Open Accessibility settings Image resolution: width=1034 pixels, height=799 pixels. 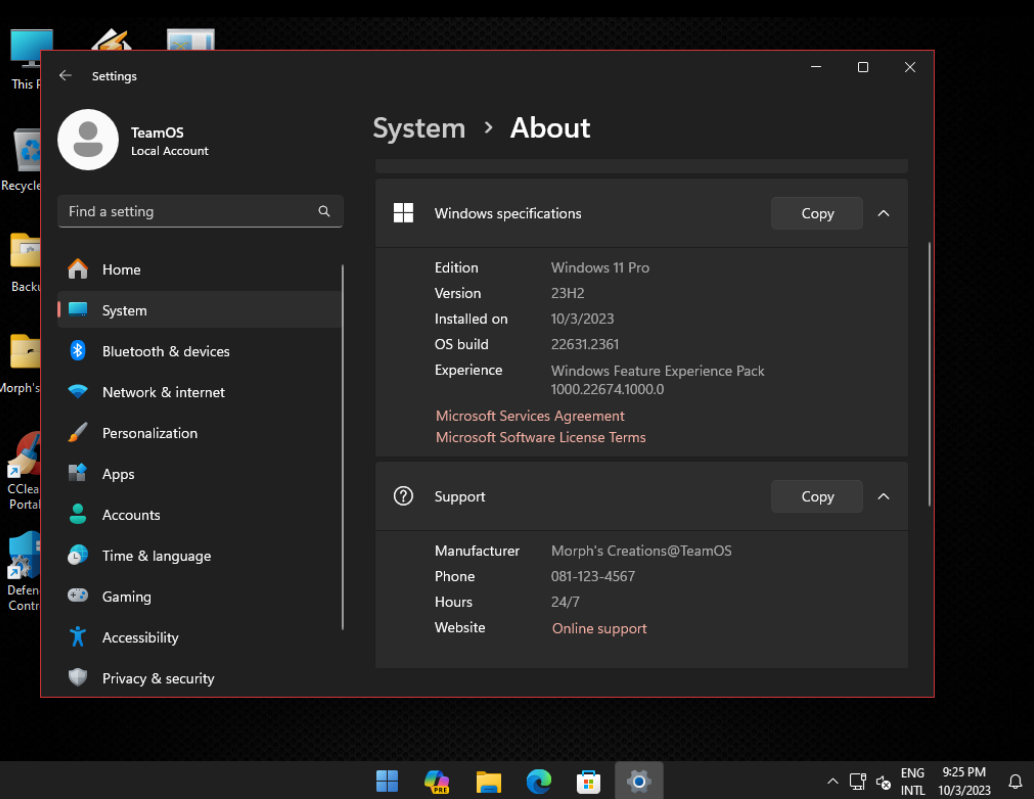point(200,637)
